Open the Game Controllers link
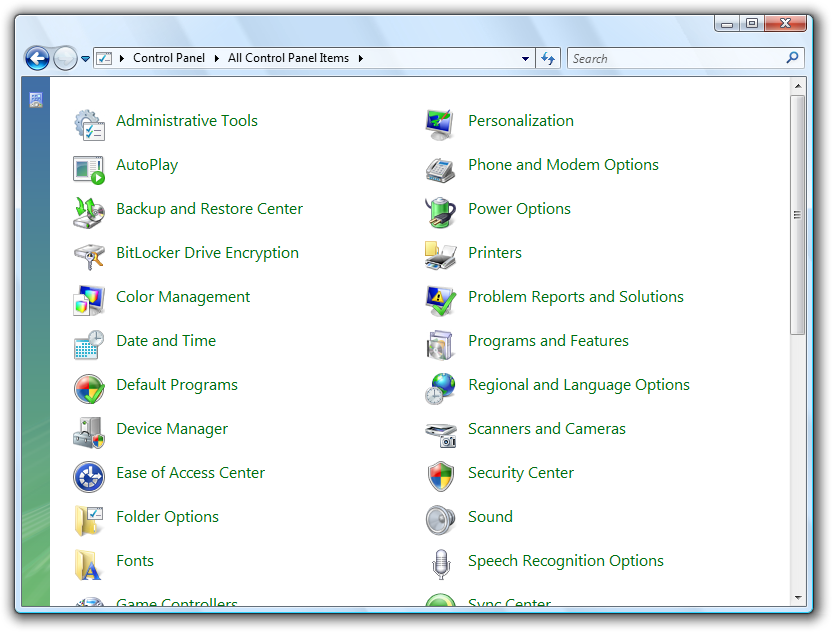832x632 pixels. pyautogui.click(x=177, y=602)
